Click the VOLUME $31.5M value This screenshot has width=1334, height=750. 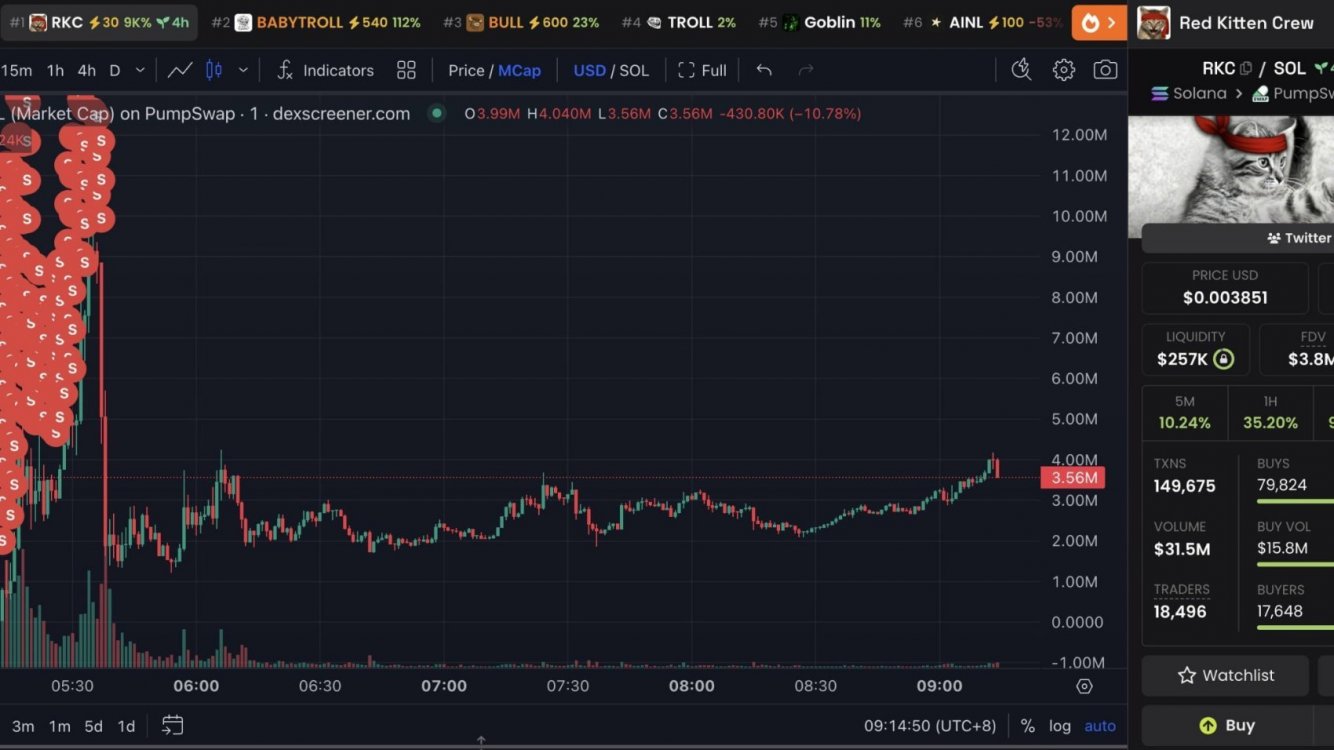click(1182, 549)
